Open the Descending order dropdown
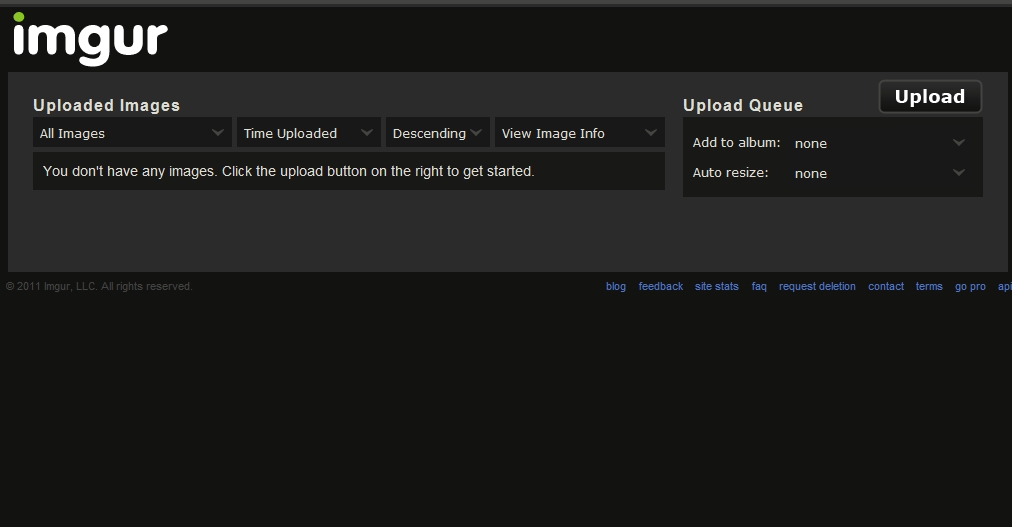Image resolution: width=1012 pixels, height=527 pixels. pos(438,133)
